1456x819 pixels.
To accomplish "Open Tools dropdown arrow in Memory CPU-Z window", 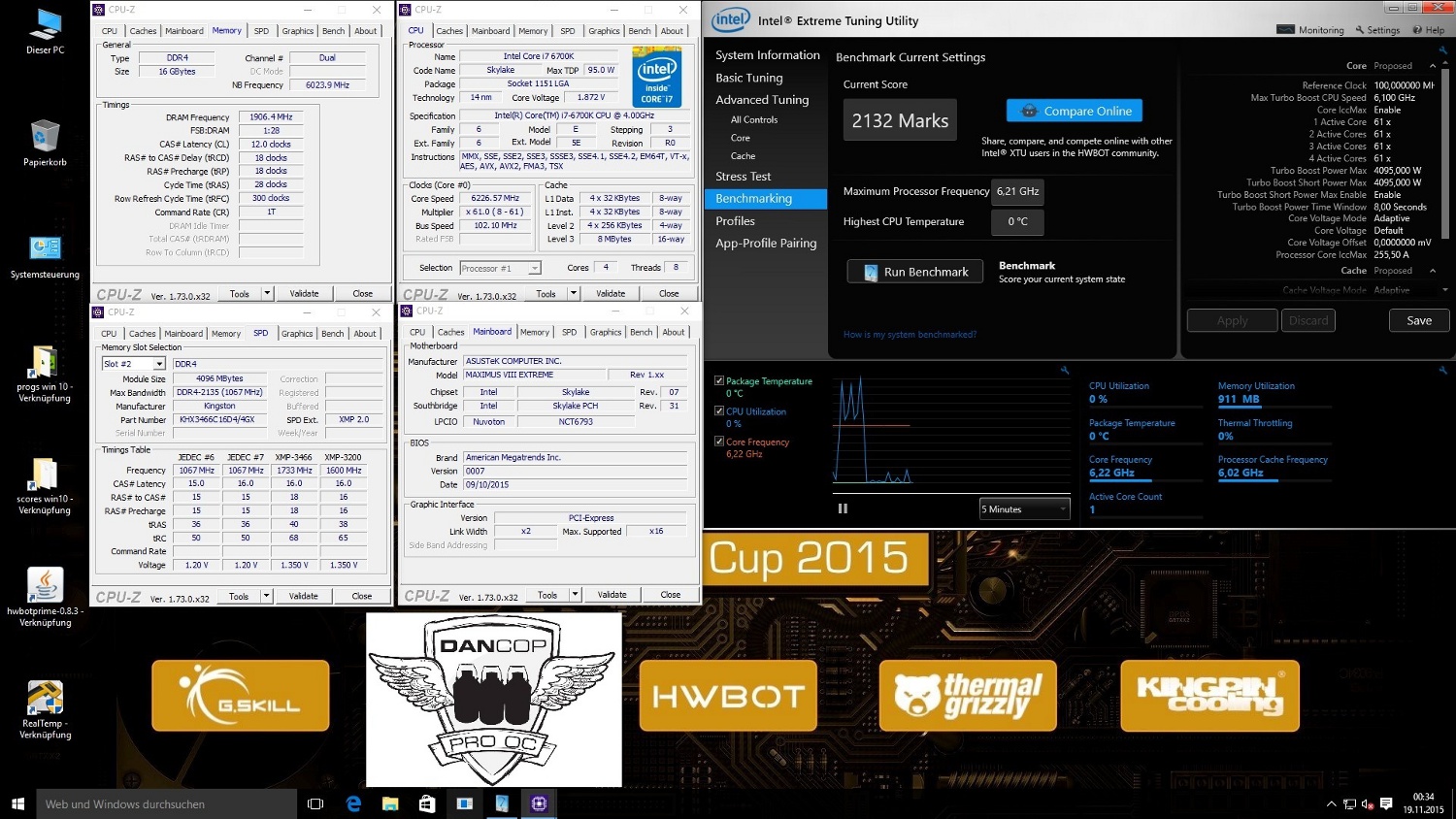I will coord(267,293).
